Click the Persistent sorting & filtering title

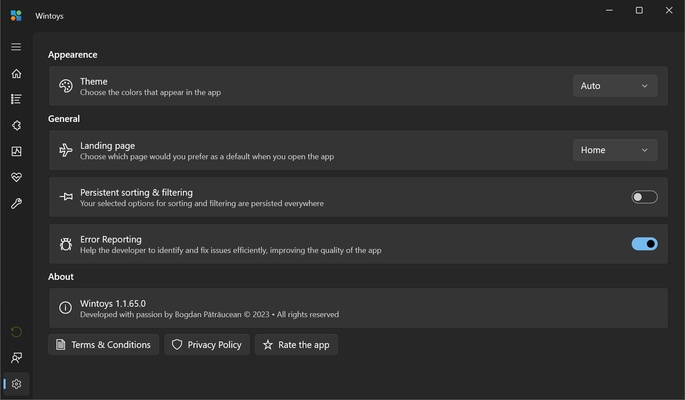[x=136, y=193]
